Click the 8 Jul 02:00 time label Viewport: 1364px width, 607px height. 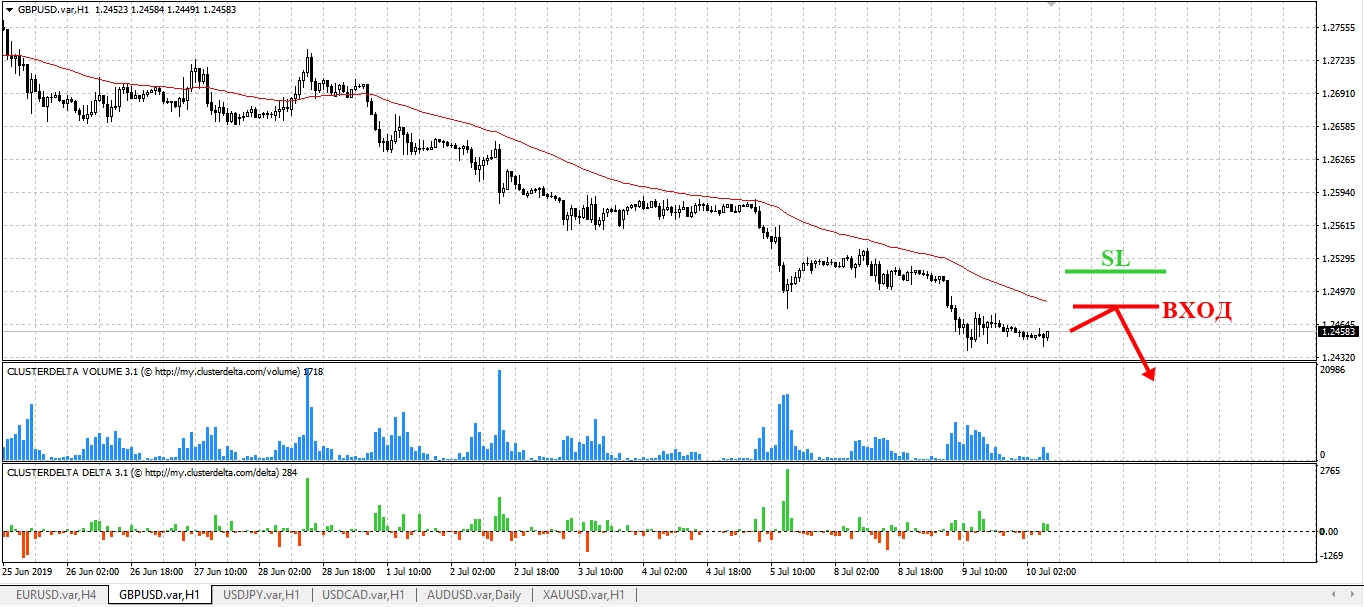tap(858, 573)
